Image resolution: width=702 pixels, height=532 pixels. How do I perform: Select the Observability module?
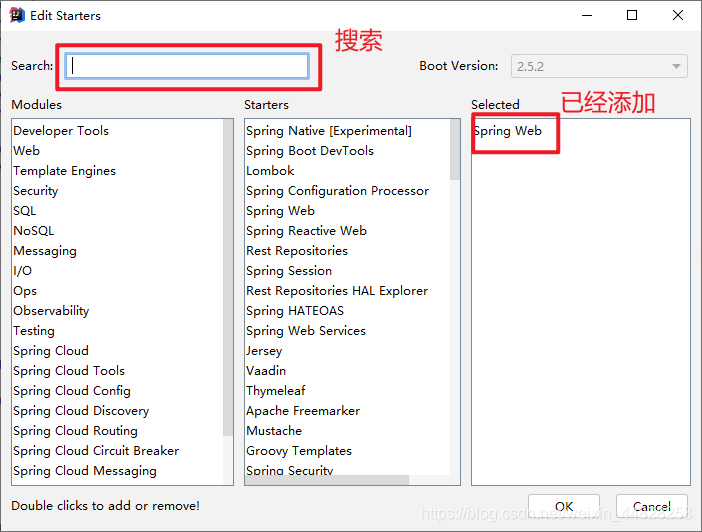(x=51, y=311)
